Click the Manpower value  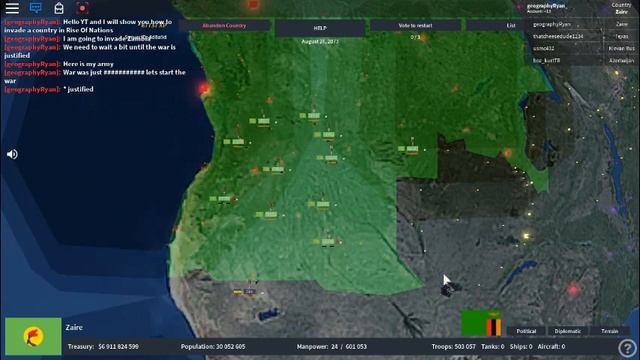(x=349, y=347)
